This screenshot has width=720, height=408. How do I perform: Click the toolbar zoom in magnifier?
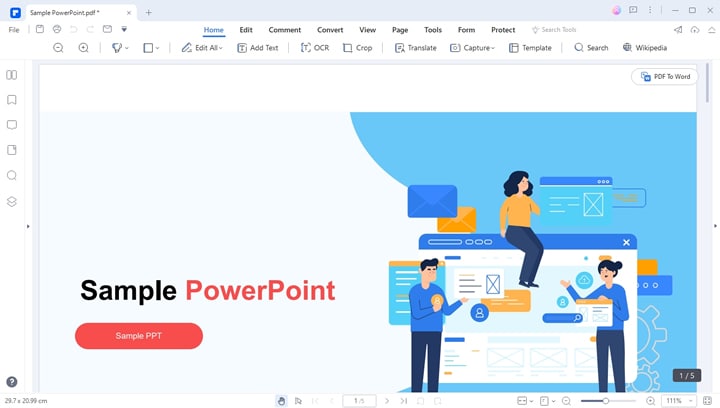click(x=83, y=48)
